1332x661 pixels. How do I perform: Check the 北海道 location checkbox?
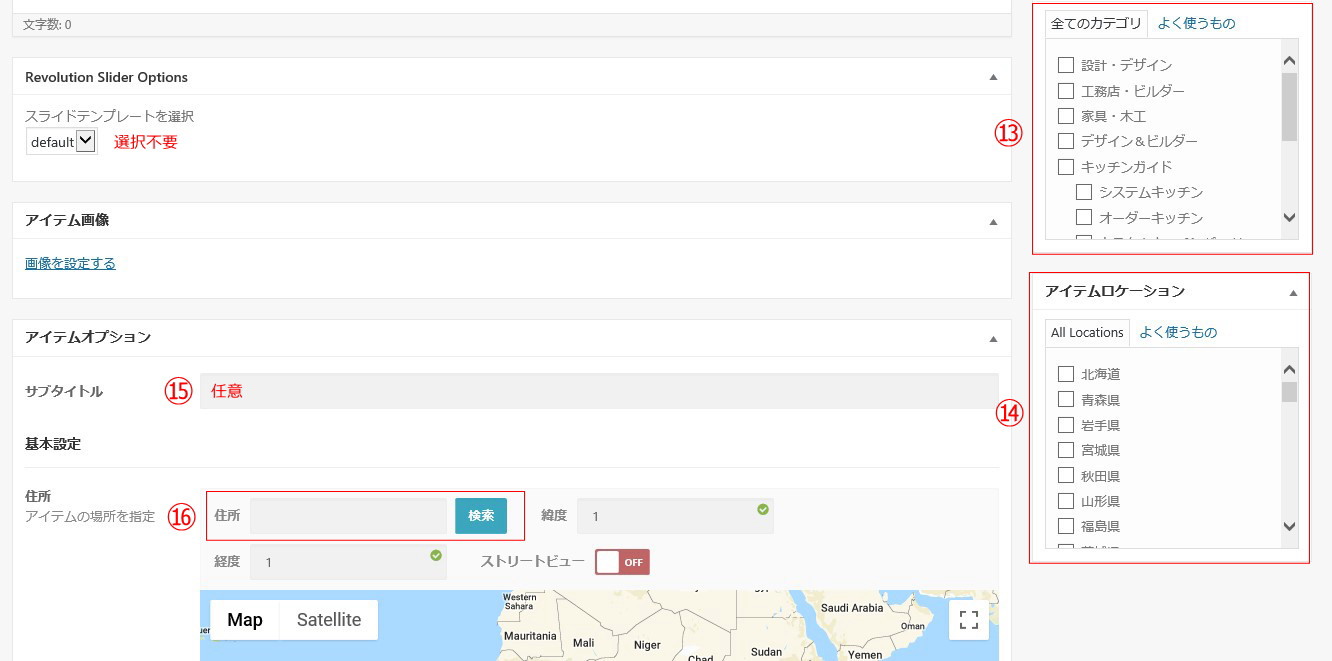(1066, 374)
